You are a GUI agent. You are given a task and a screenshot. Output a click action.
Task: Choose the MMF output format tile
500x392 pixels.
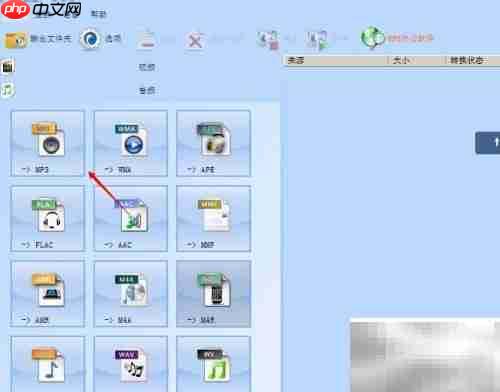213,218
